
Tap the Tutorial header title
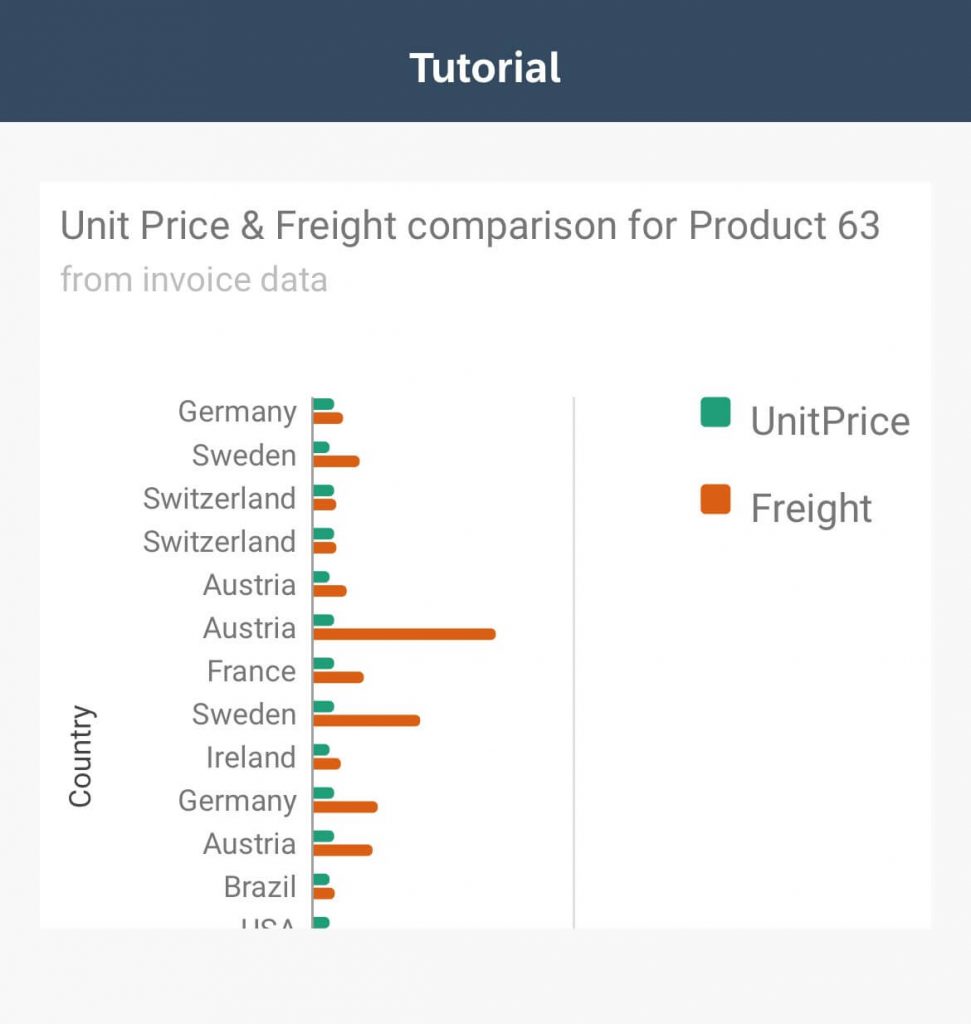pyautogui.click(x=485, y=68)
